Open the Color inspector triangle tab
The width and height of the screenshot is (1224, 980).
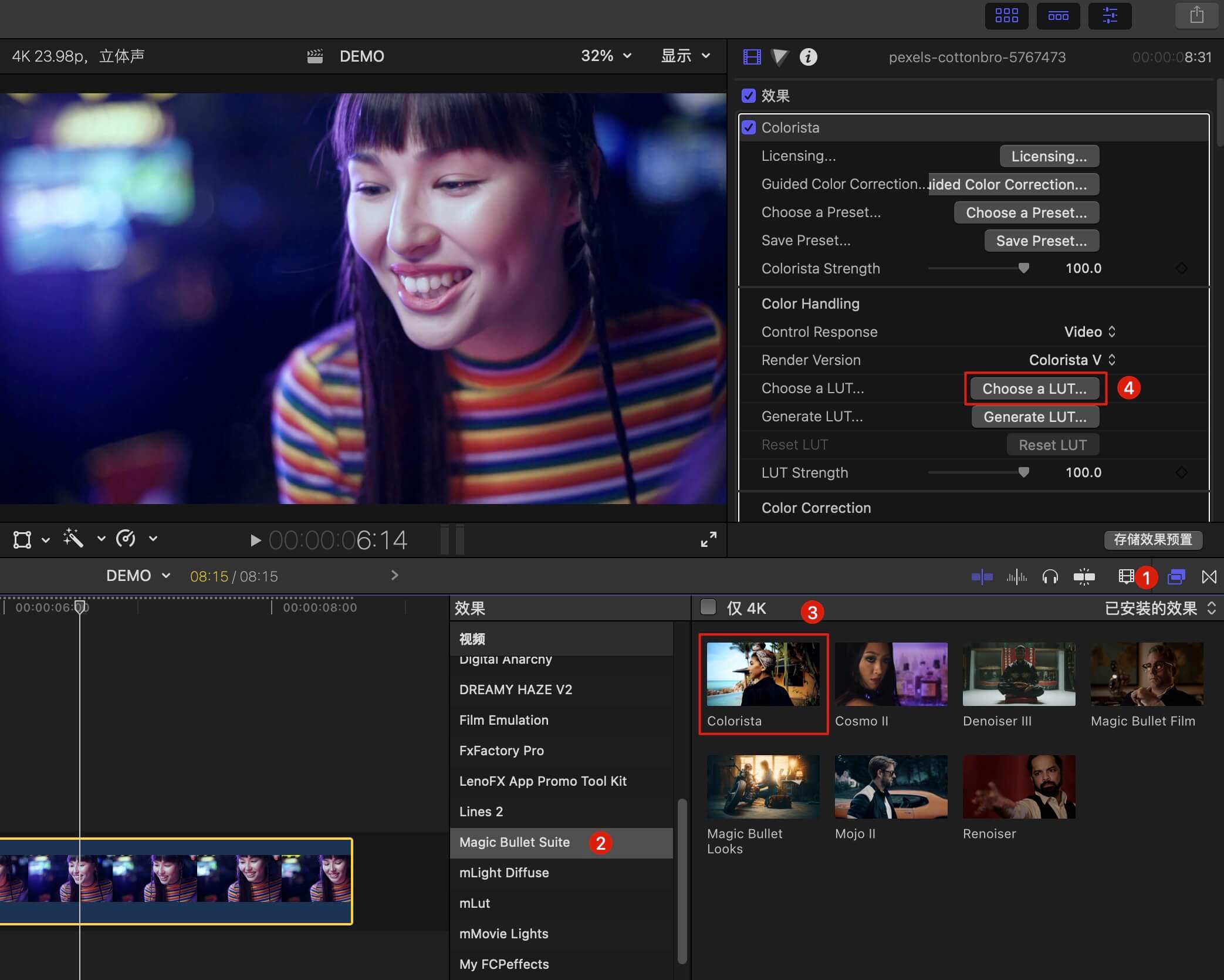780,57
